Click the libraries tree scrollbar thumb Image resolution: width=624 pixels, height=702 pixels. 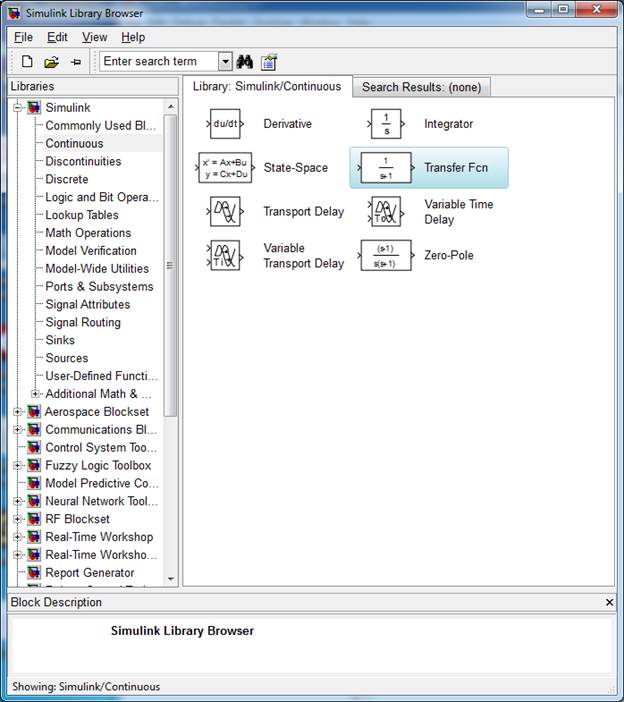point(170,265)
